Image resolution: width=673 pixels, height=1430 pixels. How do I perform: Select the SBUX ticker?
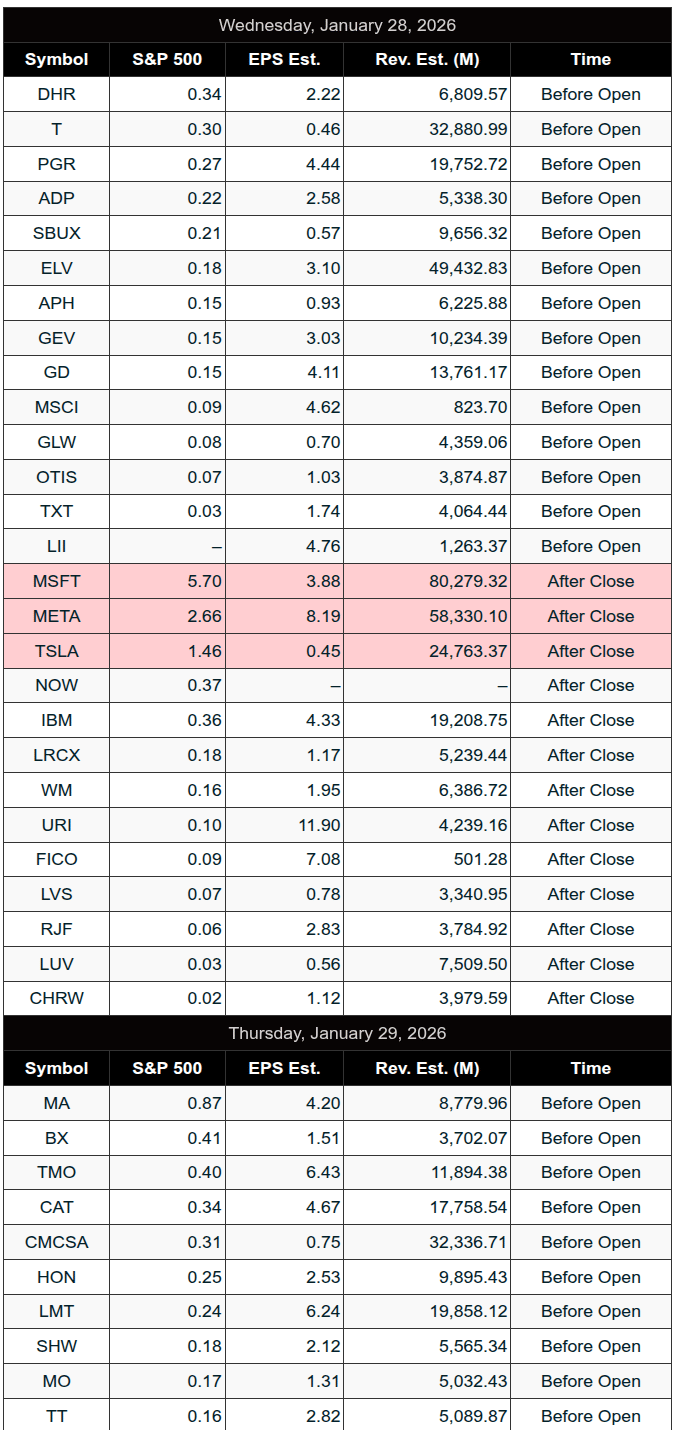[x=56, y=233]
